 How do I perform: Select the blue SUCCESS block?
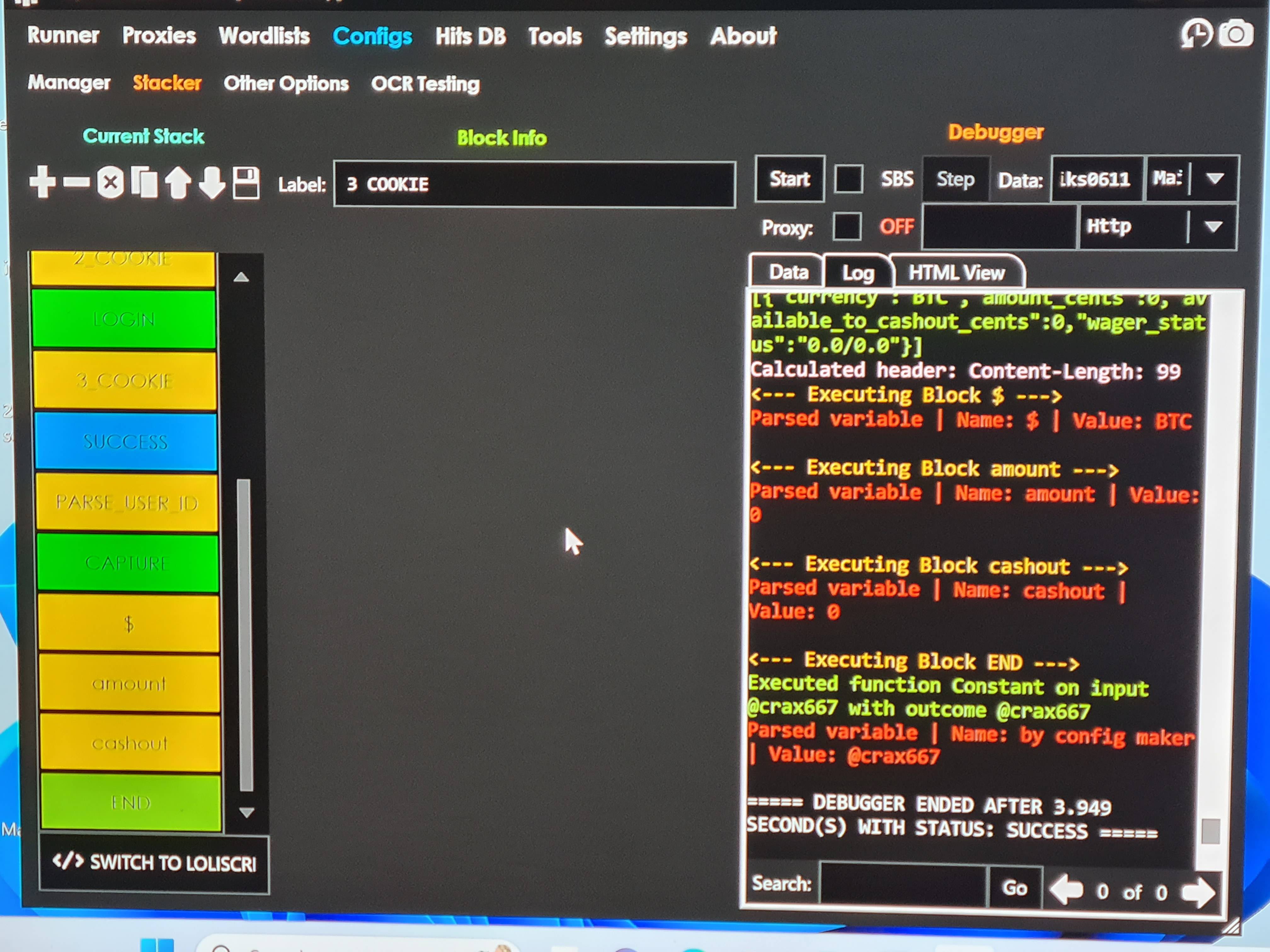coord(125,441)
